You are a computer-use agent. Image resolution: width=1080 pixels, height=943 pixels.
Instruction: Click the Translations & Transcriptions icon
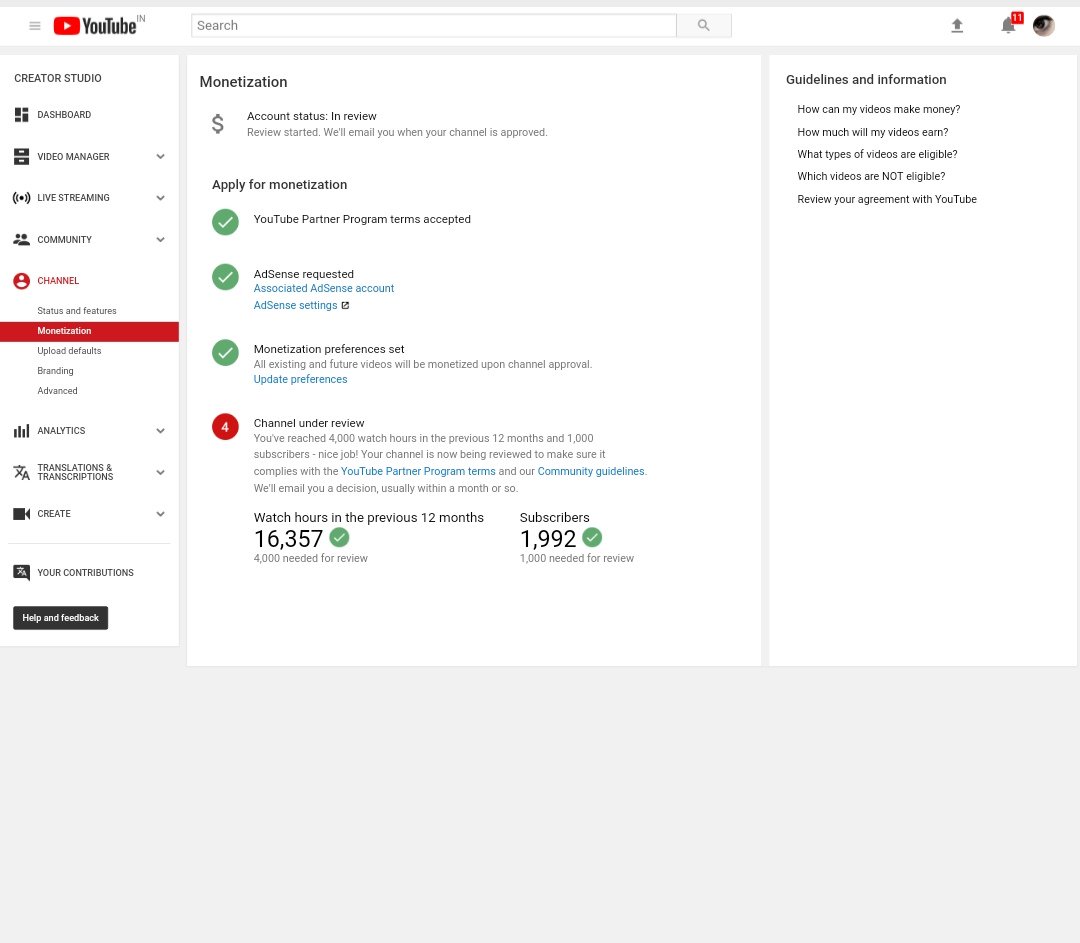point(21,473)
